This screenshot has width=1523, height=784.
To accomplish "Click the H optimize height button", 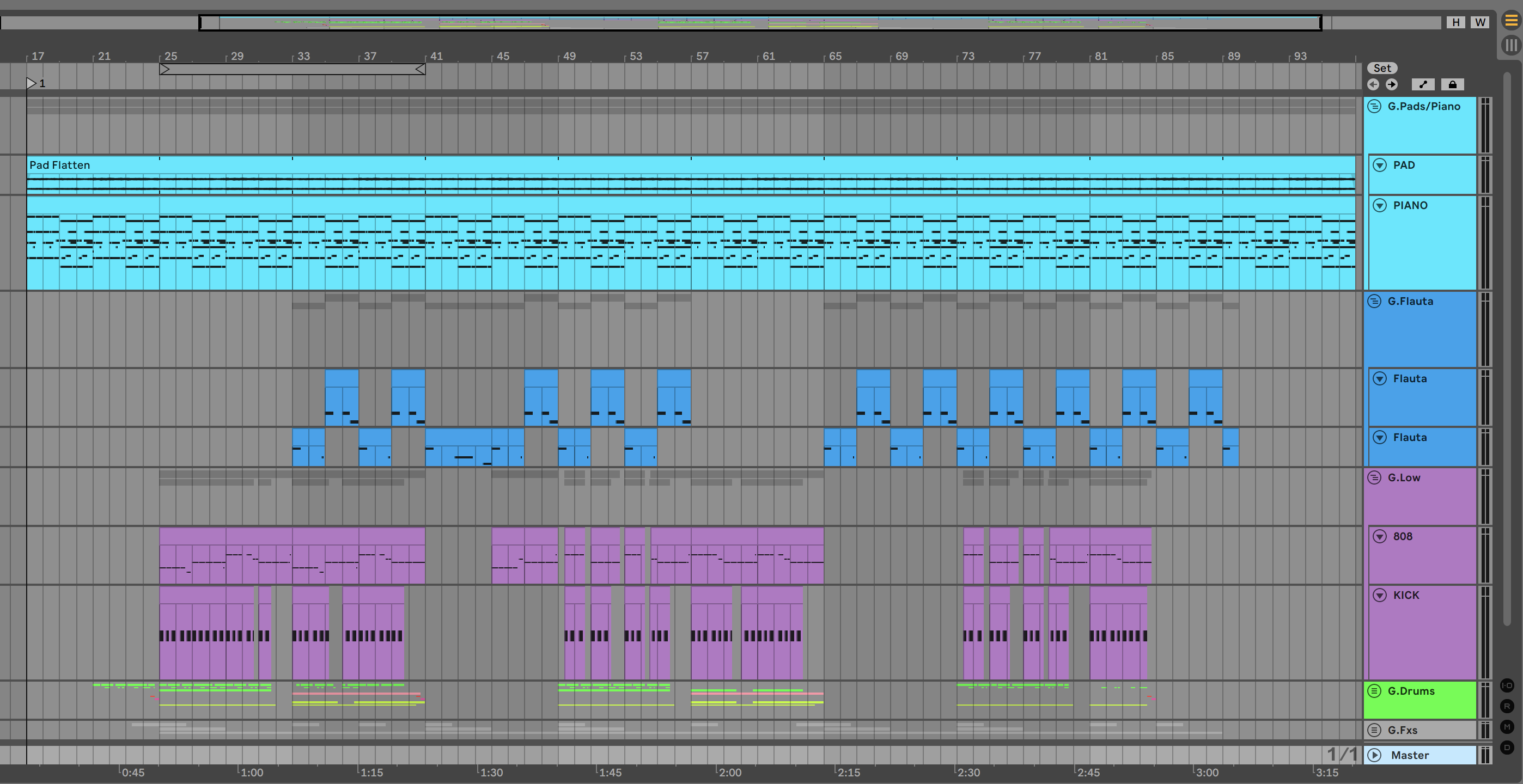I will click(1455, 22).
